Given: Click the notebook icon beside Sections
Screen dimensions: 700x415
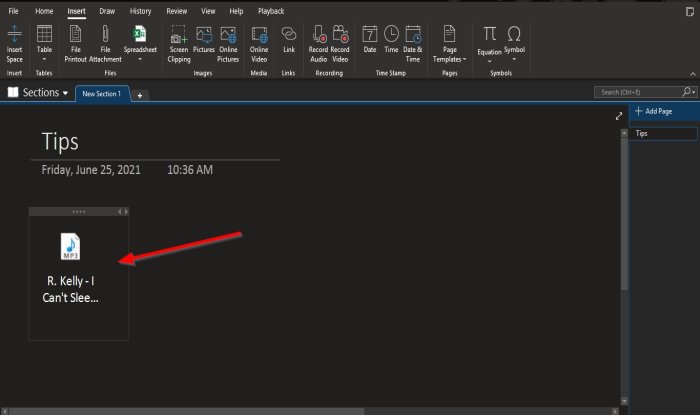Looking at the screenshot, I should tap(13, 92).
